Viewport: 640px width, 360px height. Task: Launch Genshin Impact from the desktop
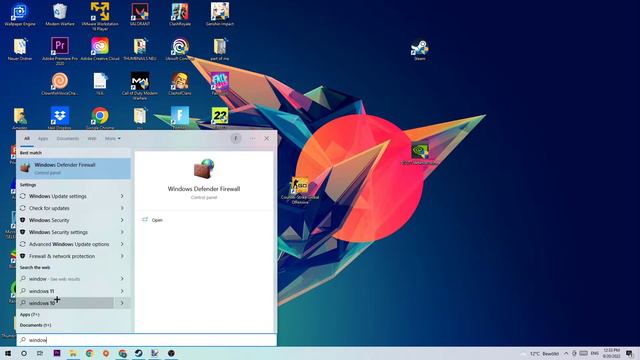(220, 15)
